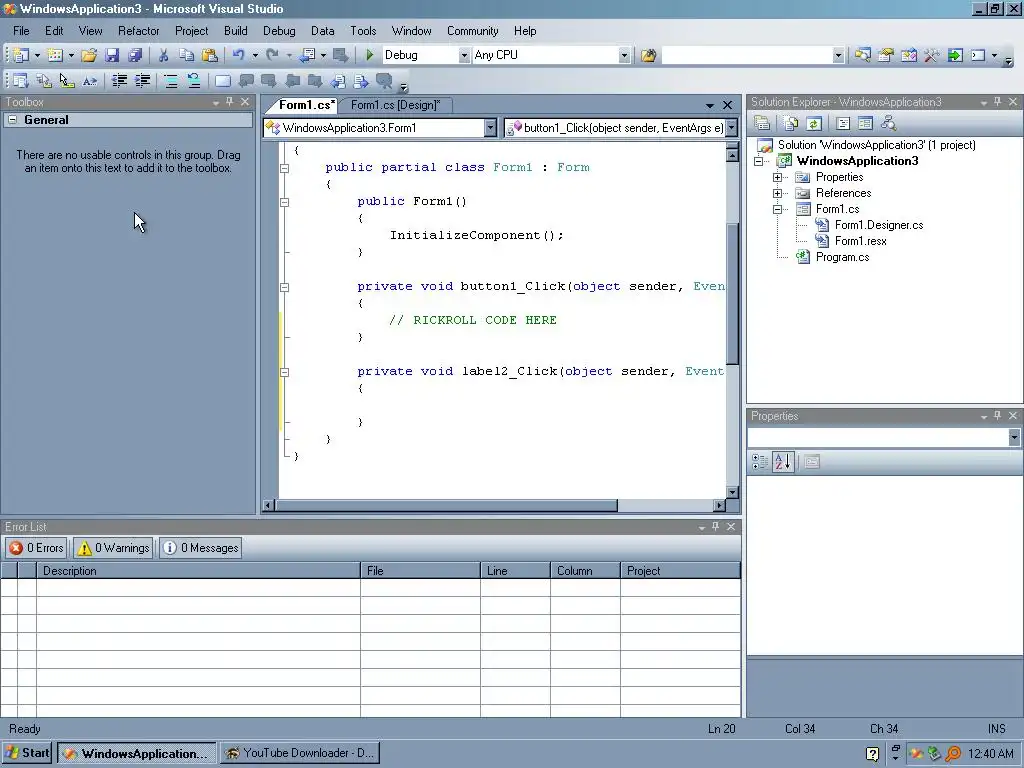Collapse the Form1.cs node in Solution Explorer
Viewport: 1024px width, 768px height.
777,210
